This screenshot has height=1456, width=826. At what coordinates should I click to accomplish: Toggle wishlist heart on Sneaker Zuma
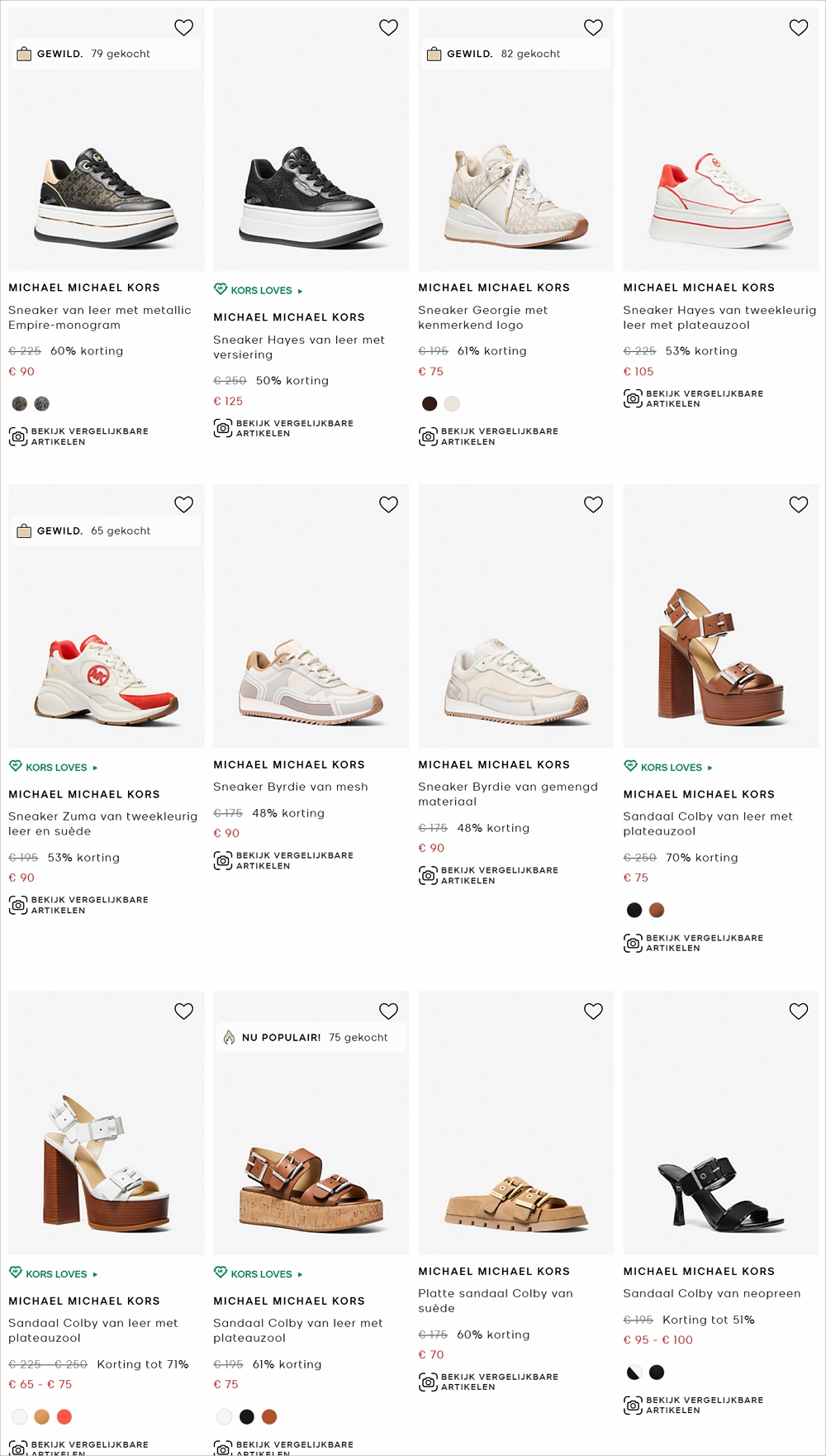(183, 504)
